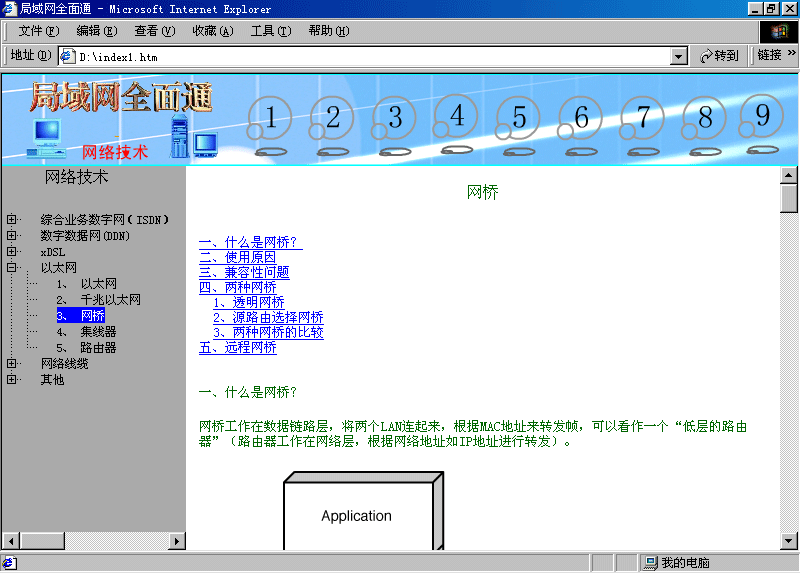Click the Go (转到) arrow button
The image size is (800, 573).
[x=719, y=56]
